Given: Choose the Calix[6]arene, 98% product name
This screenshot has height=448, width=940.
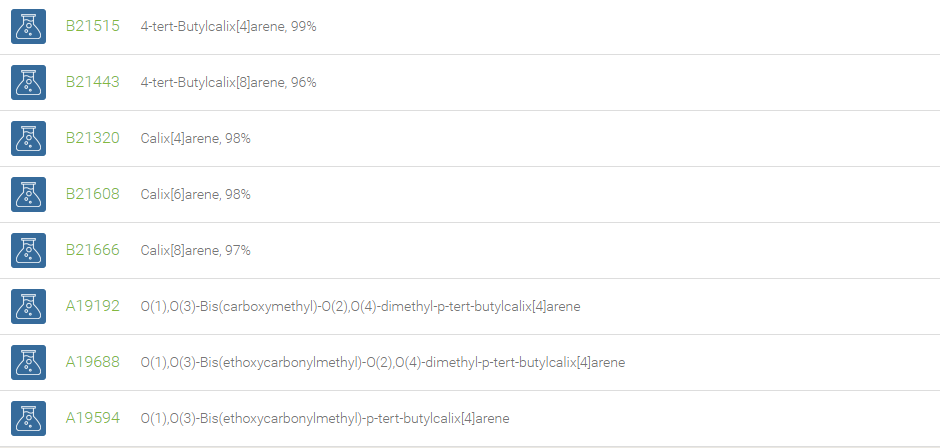Looking at the screenshot, I should tap(195, 194).
